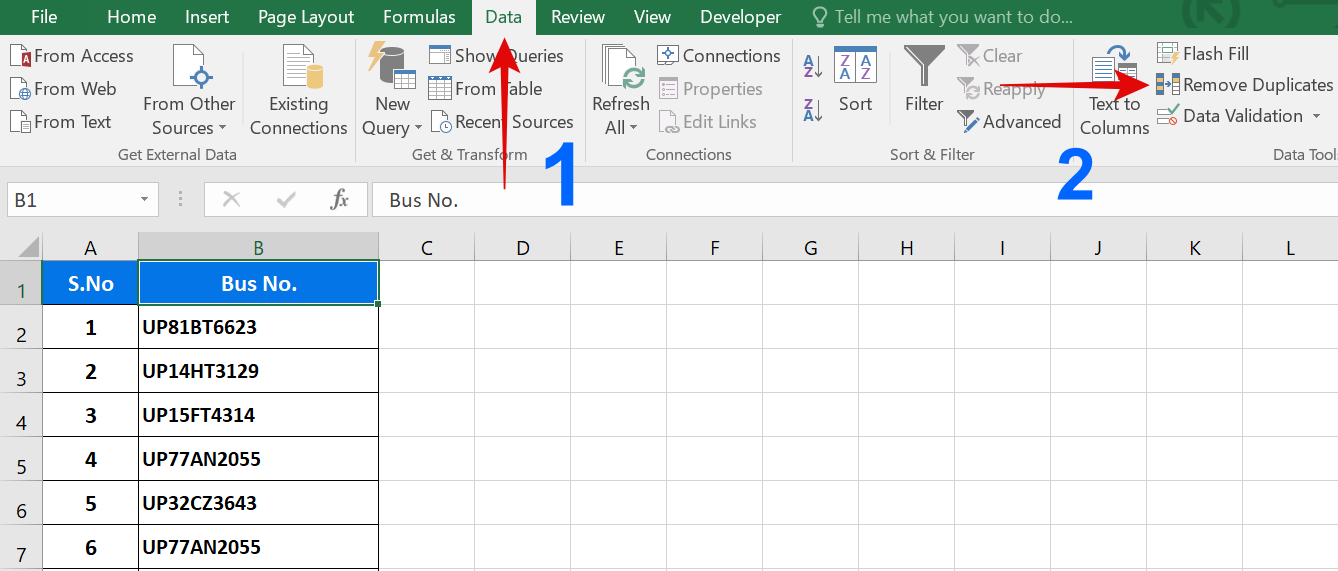Click the formula bar containing Bus No.
This screenshot has height=571, width=1338.
coord(855,200)
